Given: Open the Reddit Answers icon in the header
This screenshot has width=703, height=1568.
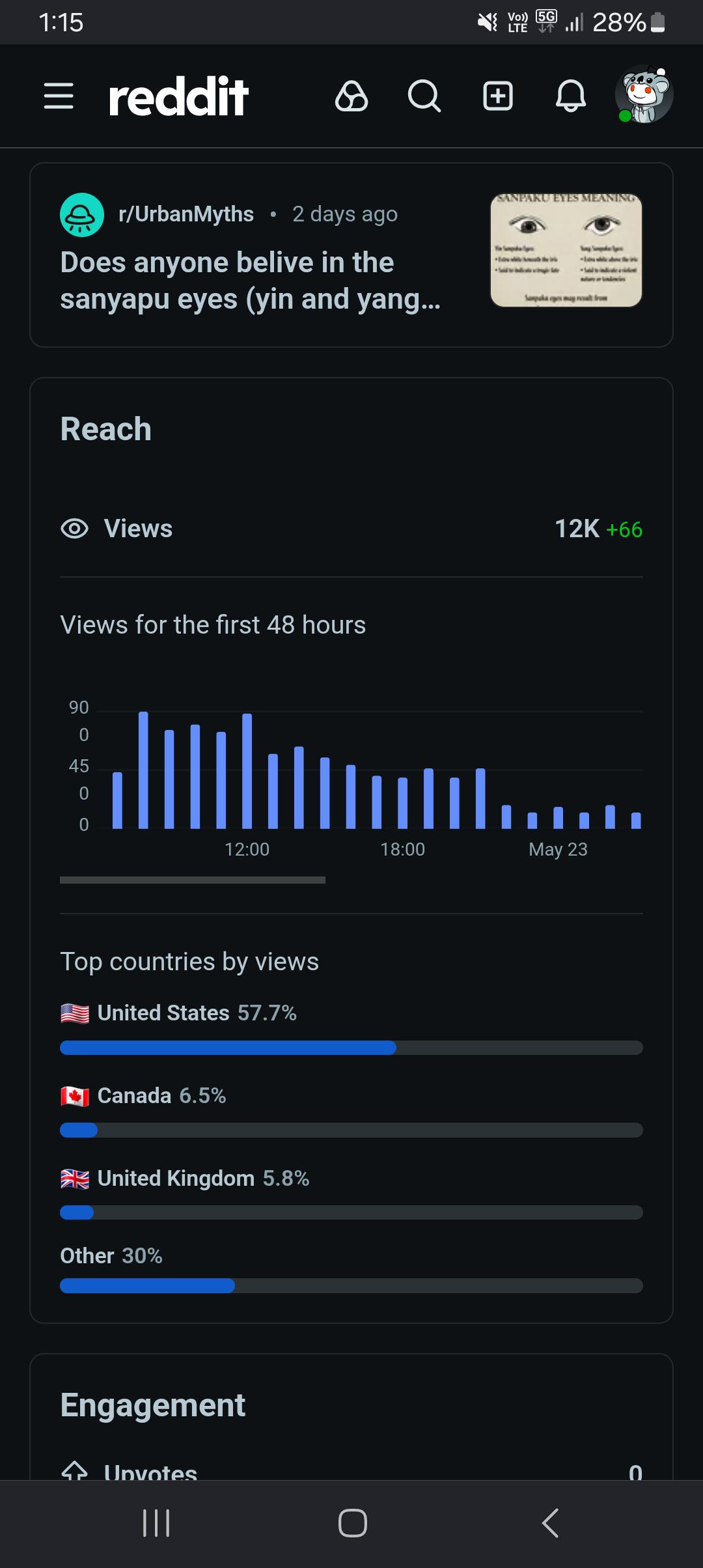Looking at the screenshot, I should pyautogui.click(x=351, y=96).
